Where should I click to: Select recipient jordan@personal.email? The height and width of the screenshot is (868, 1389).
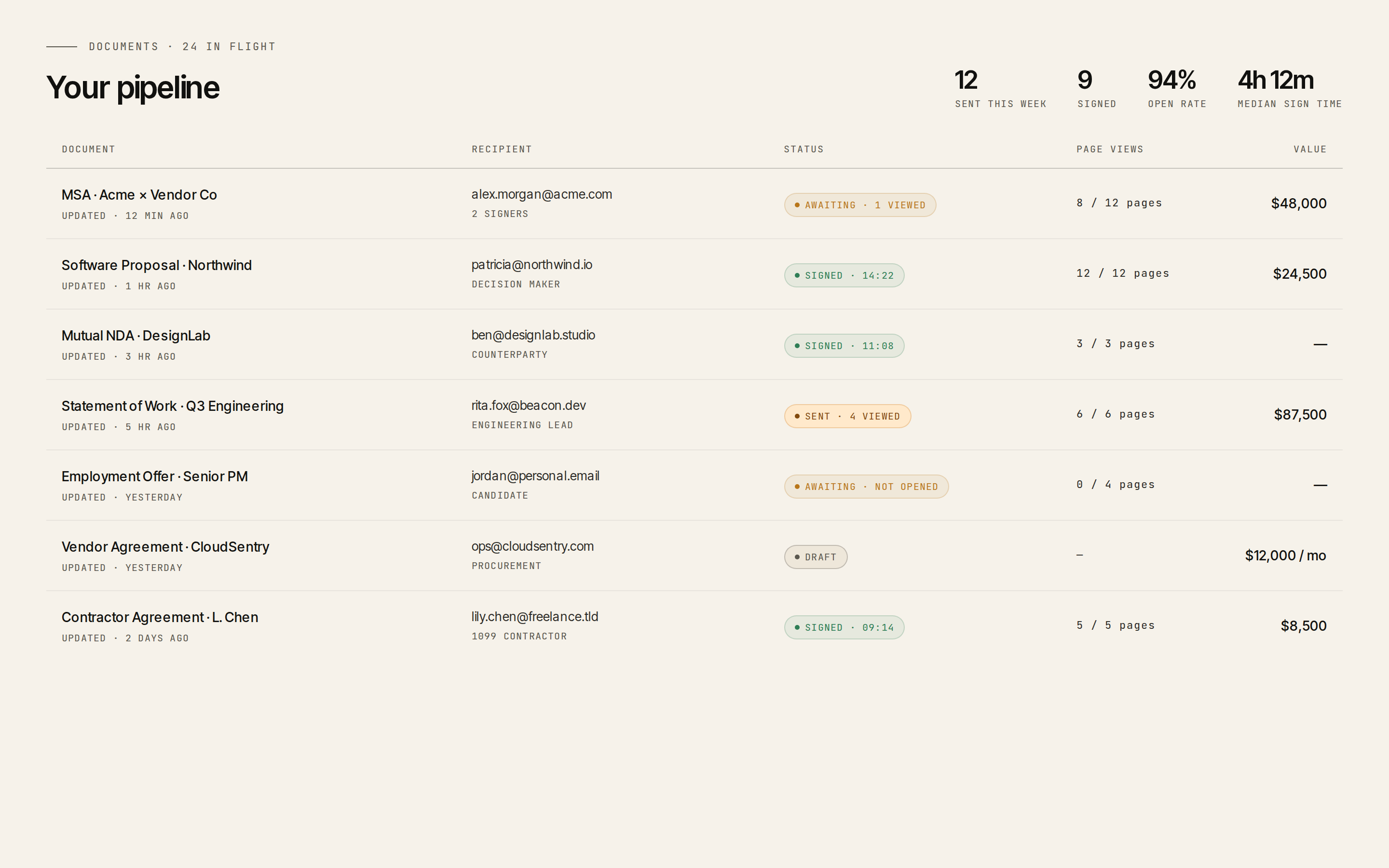click(535, 476)
